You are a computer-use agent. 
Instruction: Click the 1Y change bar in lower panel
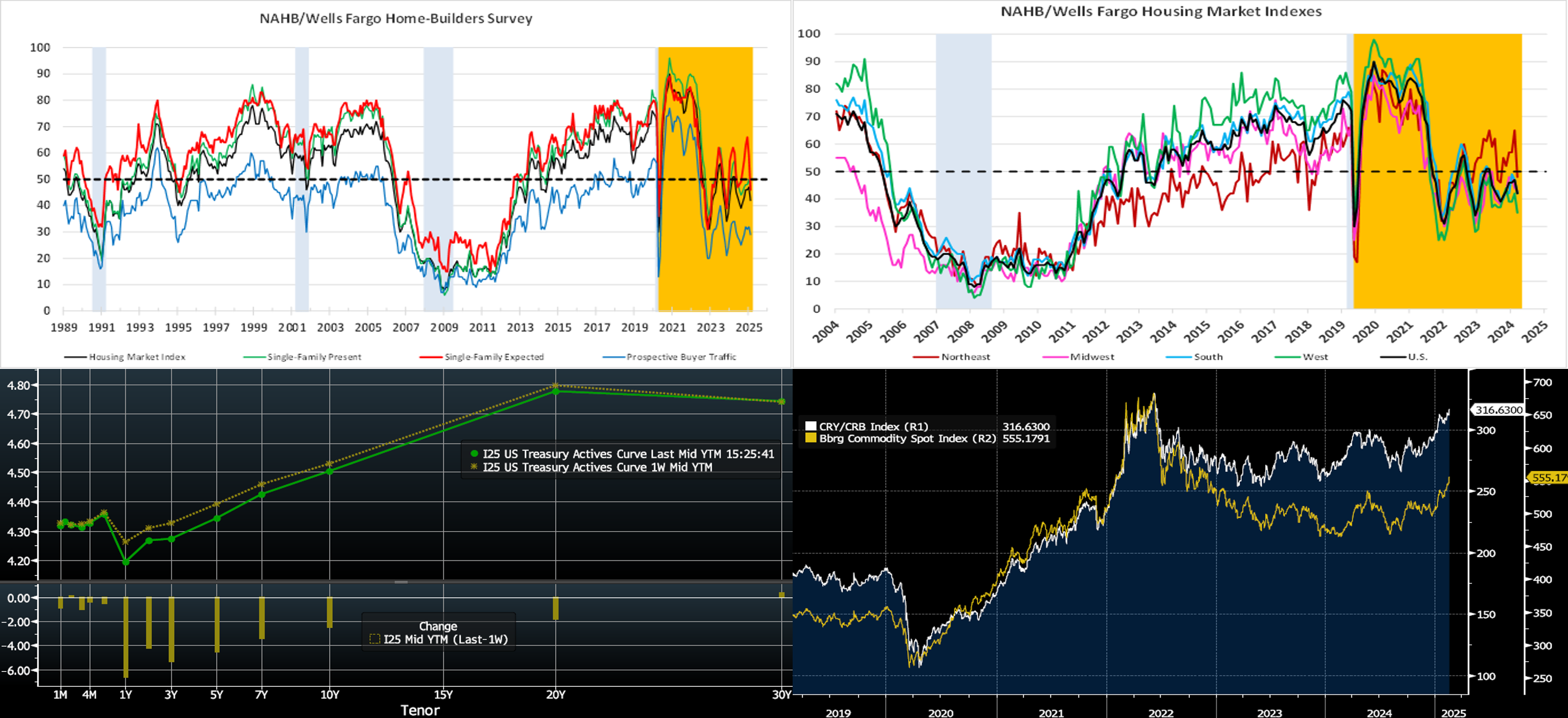(x=126, y=637)
